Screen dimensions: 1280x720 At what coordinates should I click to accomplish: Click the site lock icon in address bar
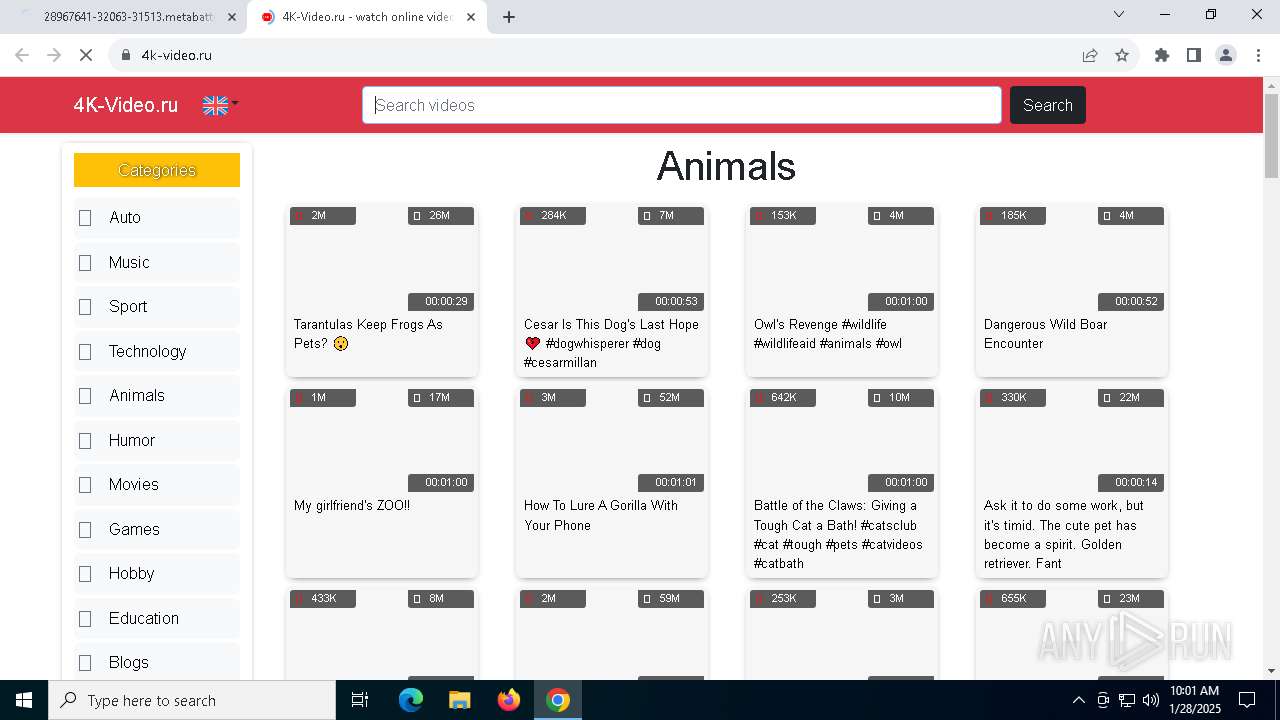(x=126, y=55)
